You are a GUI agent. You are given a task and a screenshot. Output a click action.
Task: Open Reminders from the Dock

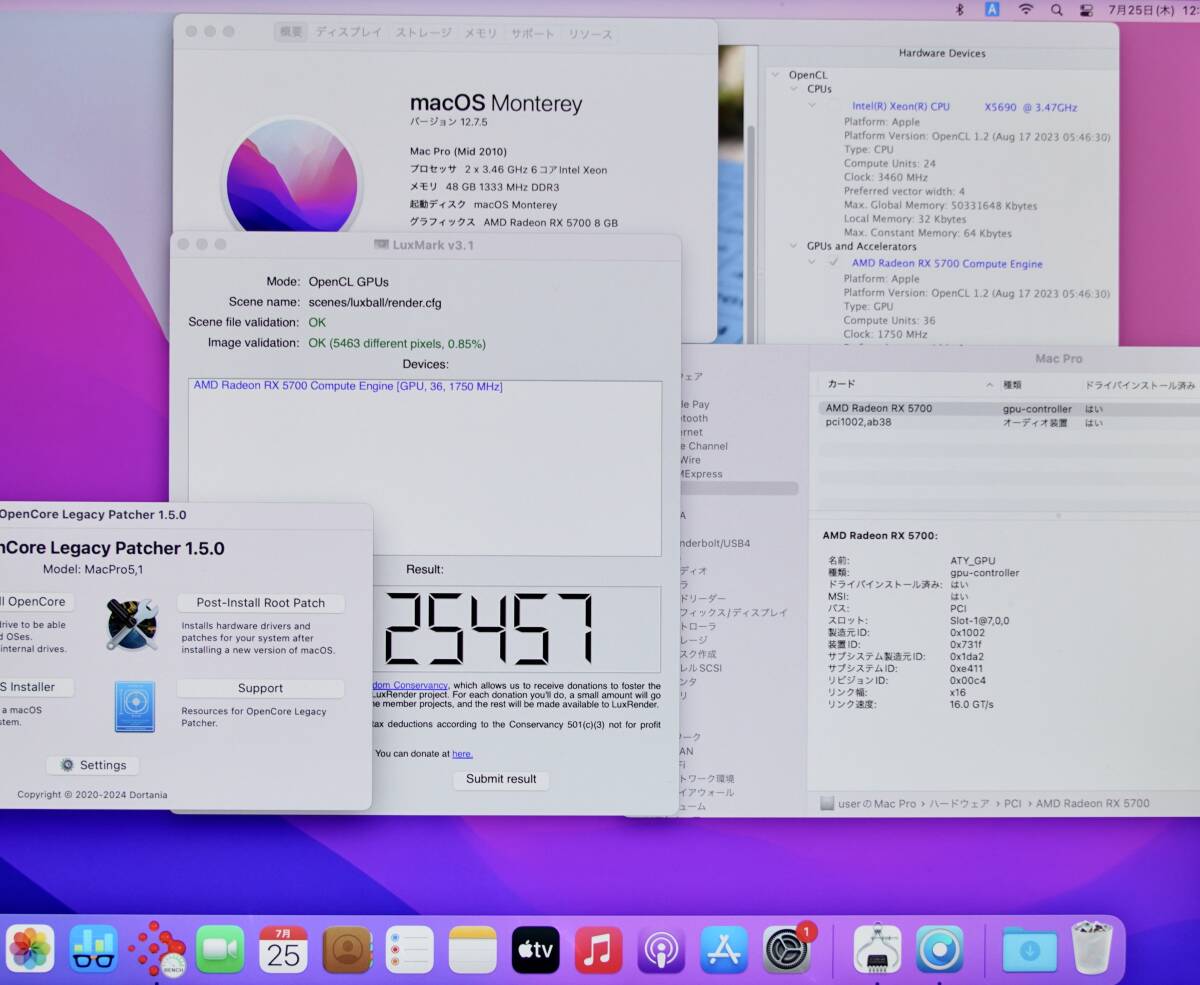pos(410,949)
